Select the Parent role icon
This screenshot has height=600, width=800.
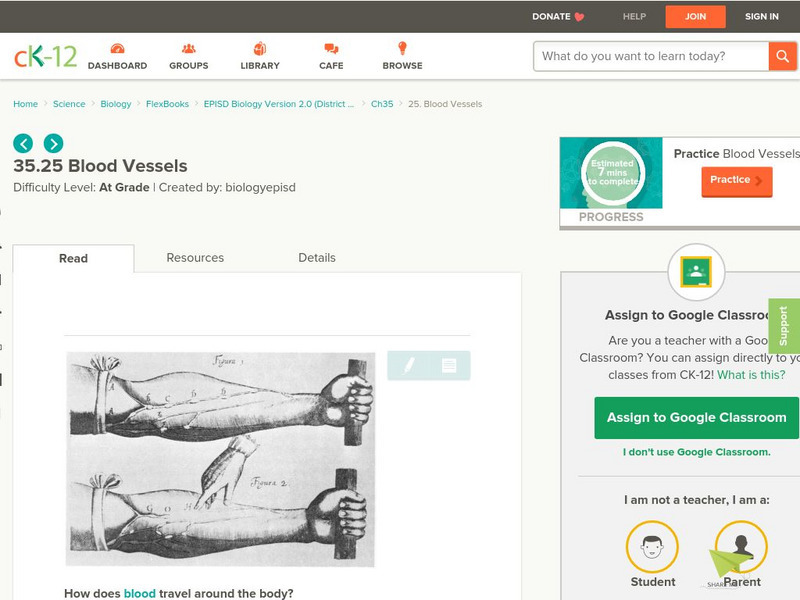(x=741, y=547)
